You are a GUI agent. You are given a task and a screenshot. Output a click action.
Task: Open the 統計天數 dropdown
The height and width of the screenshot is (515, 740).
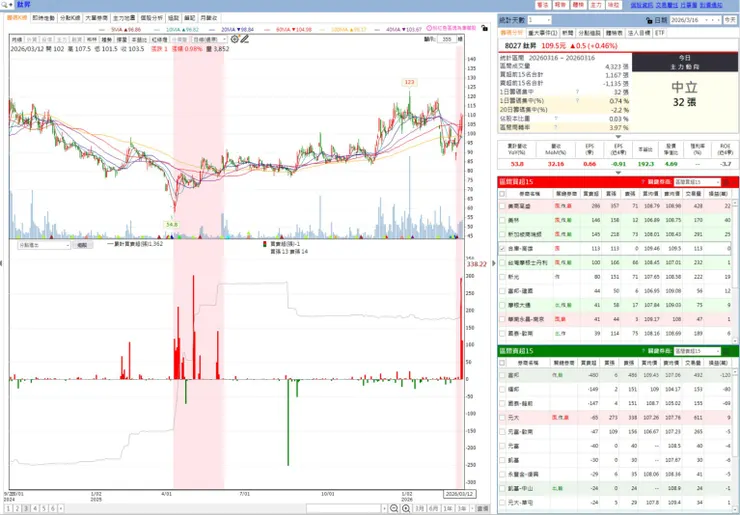pyautogui.click(x=539, y=20)
